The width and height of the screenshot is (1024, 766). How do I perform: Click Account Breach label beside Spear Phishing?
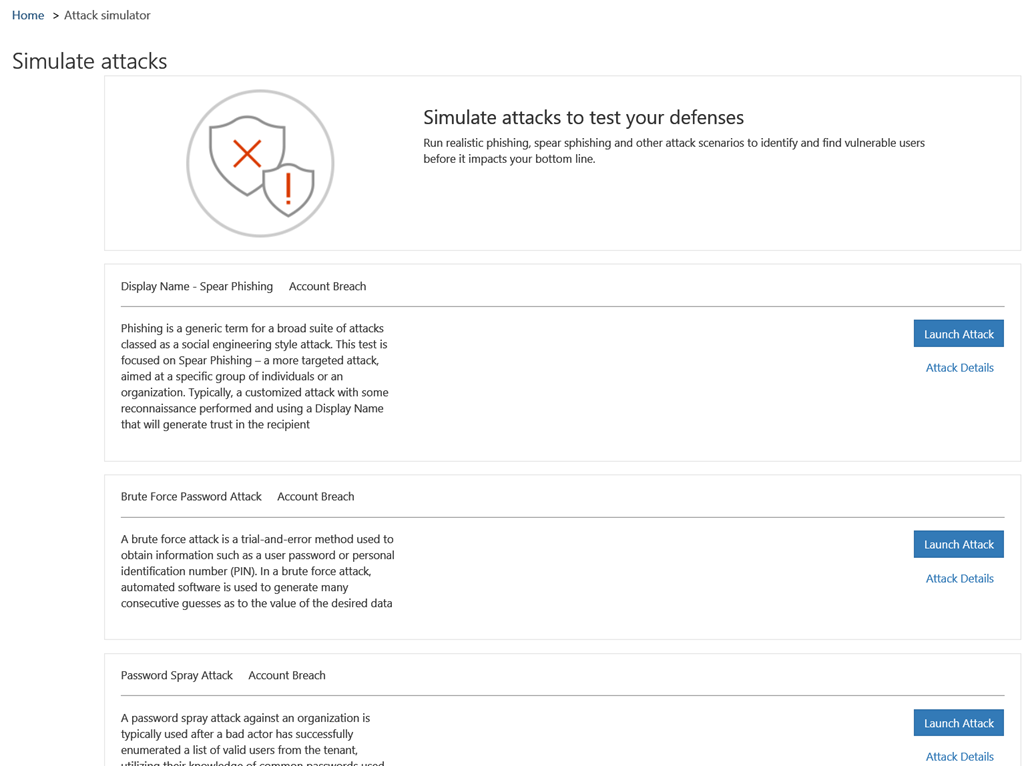327,286
